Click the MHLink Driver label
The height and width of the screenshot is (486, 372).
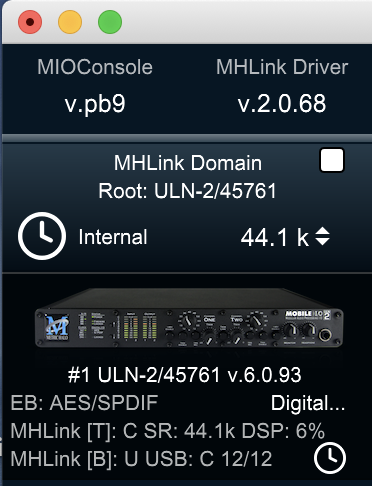coord(282,67)
